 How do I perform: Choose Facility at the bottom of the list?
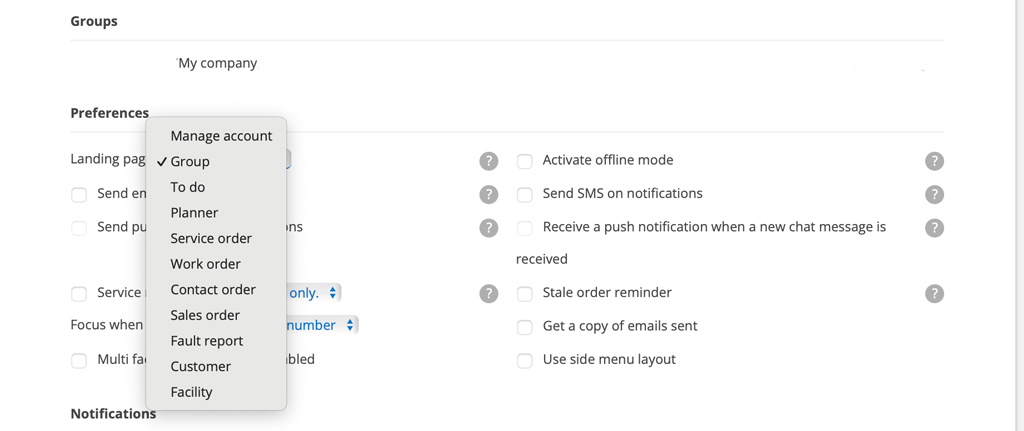pos(191,392)
